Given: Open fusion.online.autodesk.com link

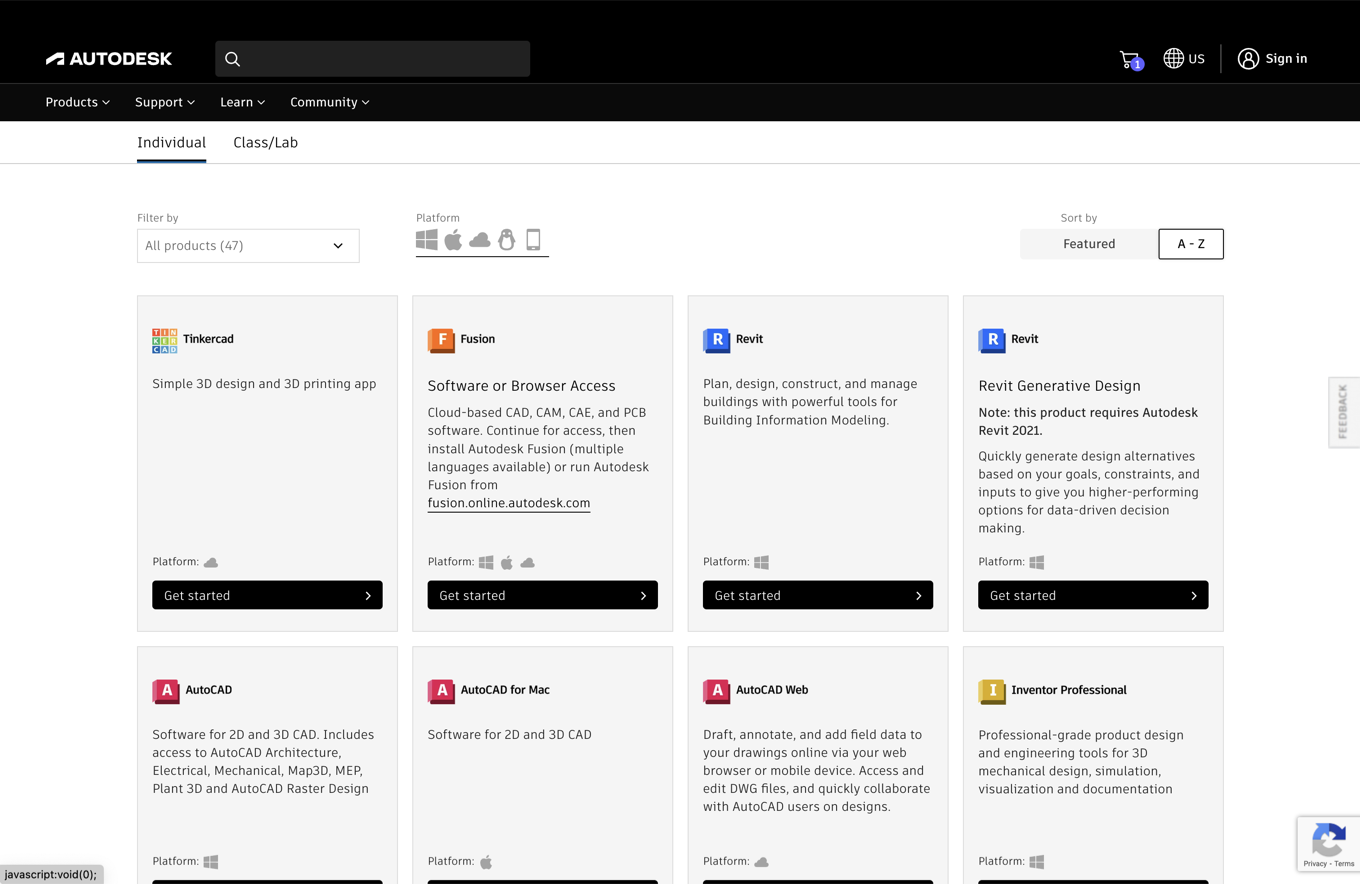Looking at the screenshot, I should click(509, 503).
